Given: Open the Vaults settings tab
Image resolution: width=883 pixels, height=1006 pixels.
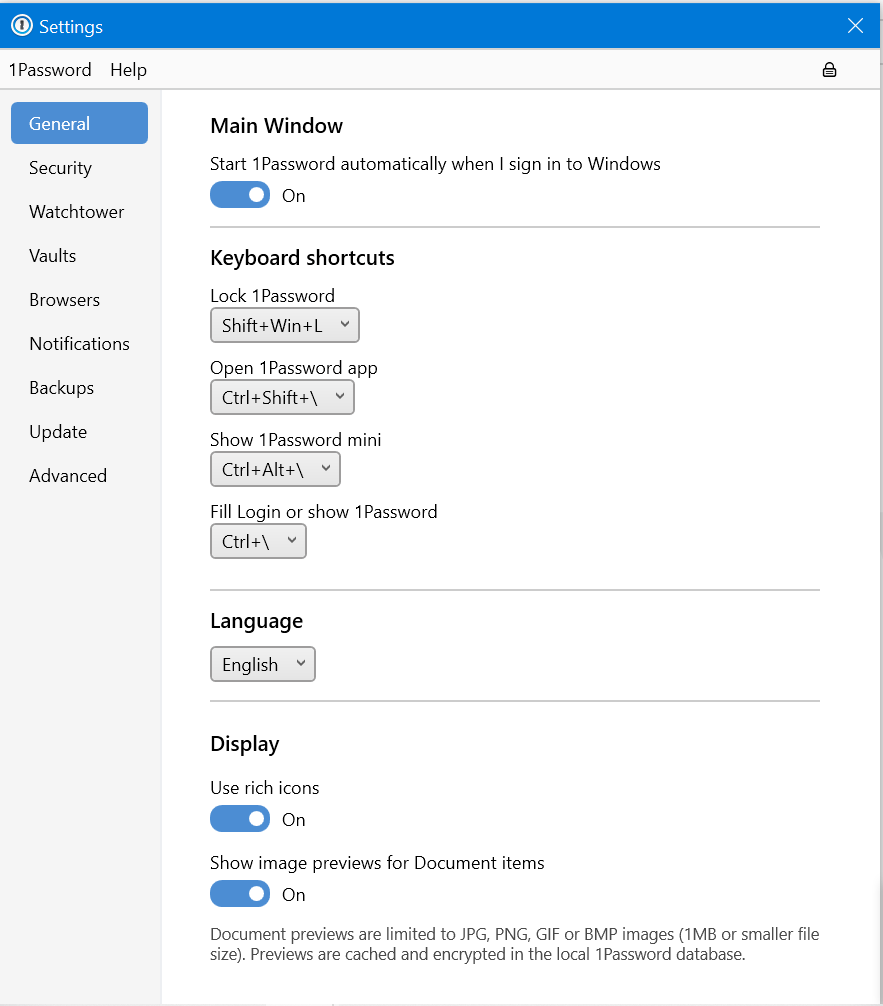Looking at the screenshot, I should (x=53, y=255).
